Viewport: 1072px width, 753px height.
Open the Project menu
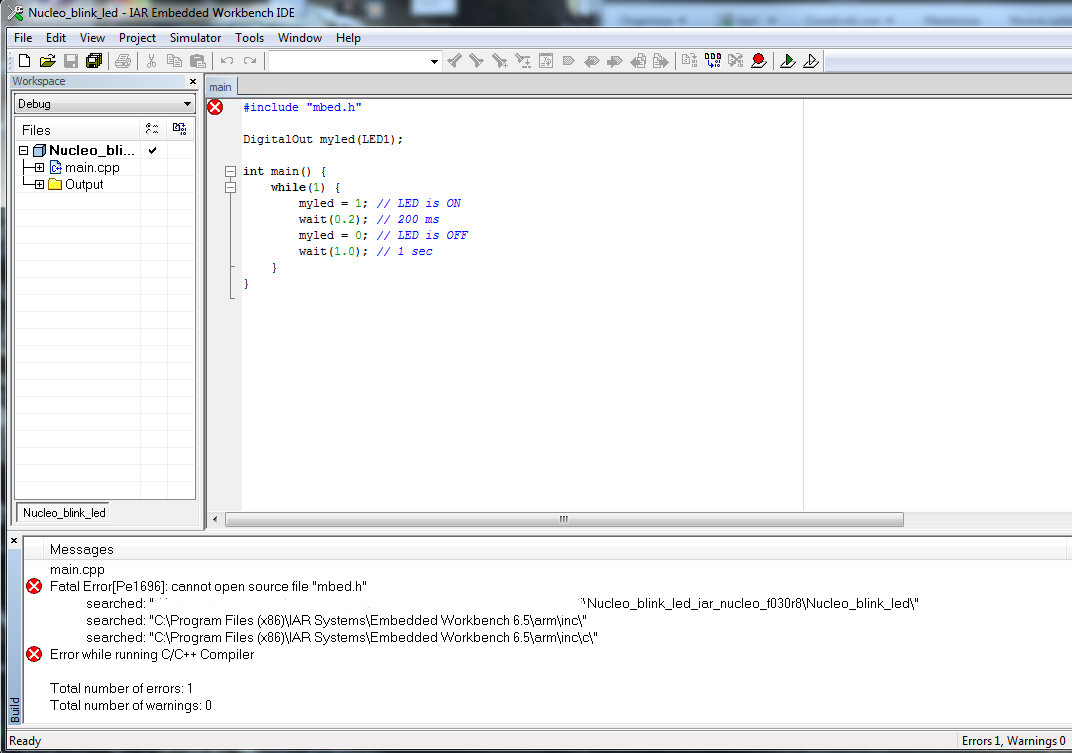click(x=137, y=38)
